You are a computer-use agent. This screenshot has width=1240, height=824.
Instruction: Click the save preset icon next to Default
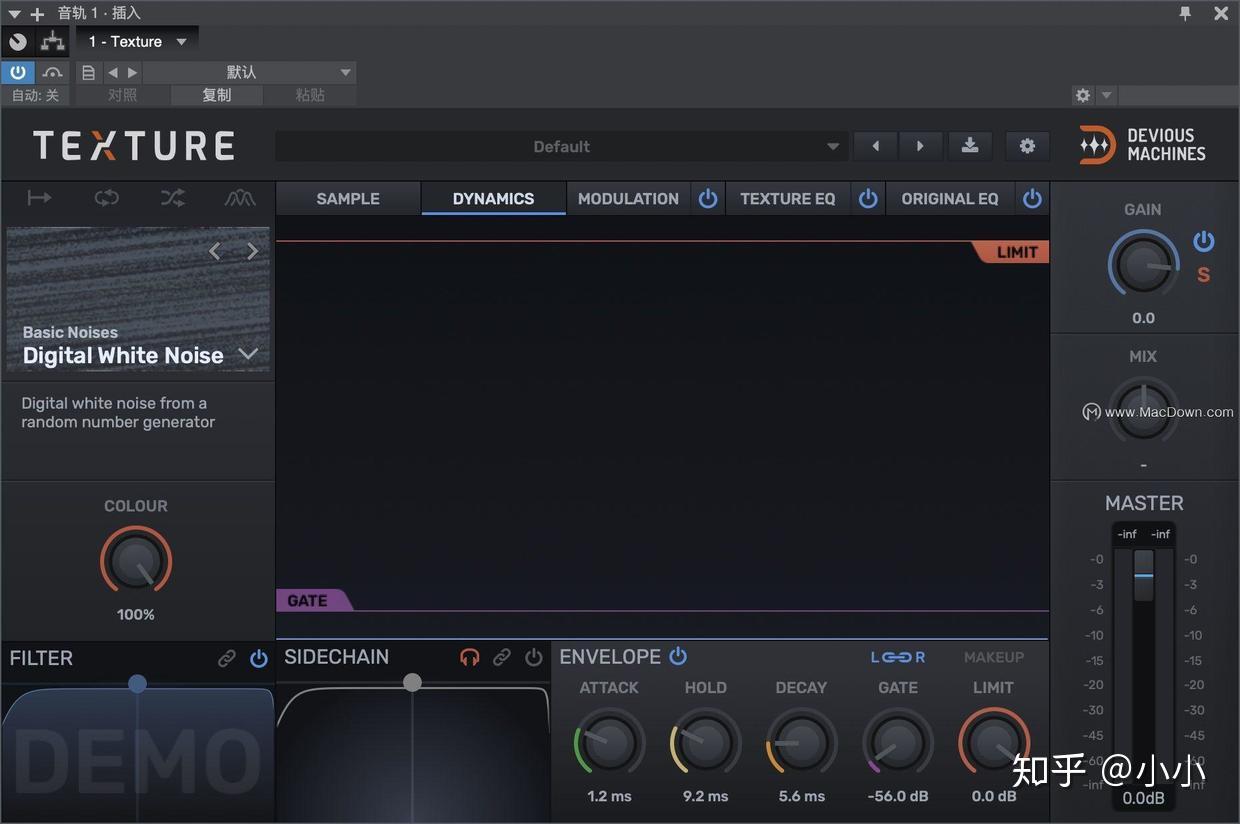[x=969, y=145]
